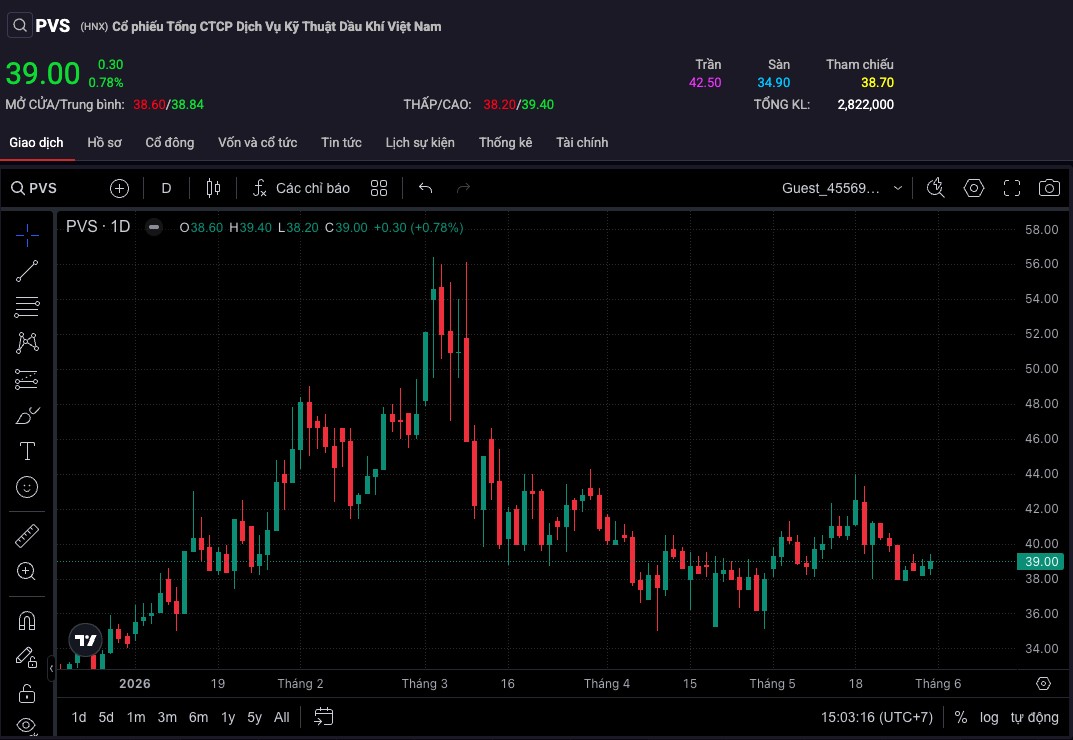Set chart range to 1m
The height and width of the screenshot is (740, 1073).
[136, 717]
